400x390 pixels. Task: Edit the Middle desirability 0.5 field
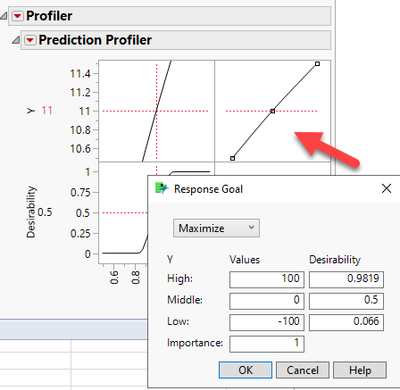346,301
